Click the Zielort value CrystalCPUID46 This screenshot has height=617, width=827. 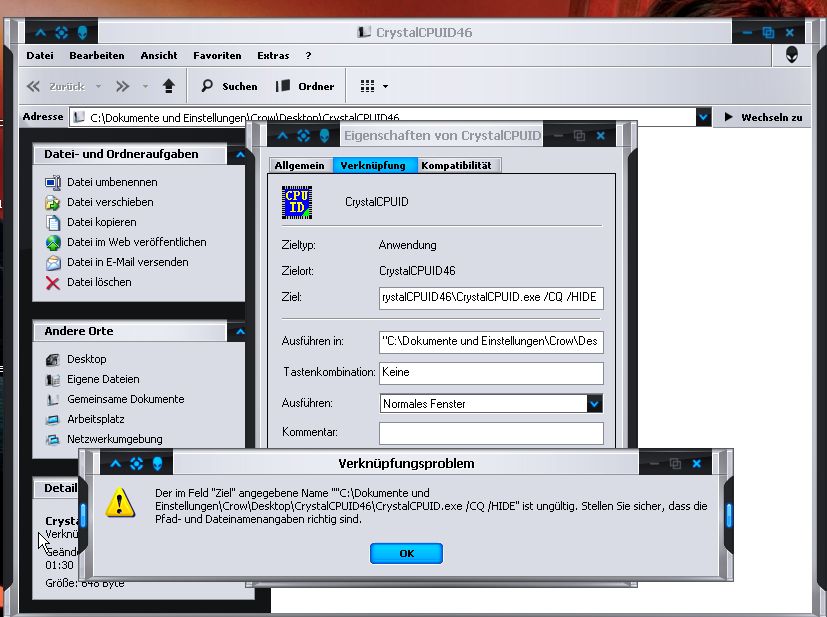(x=417, y=271)
